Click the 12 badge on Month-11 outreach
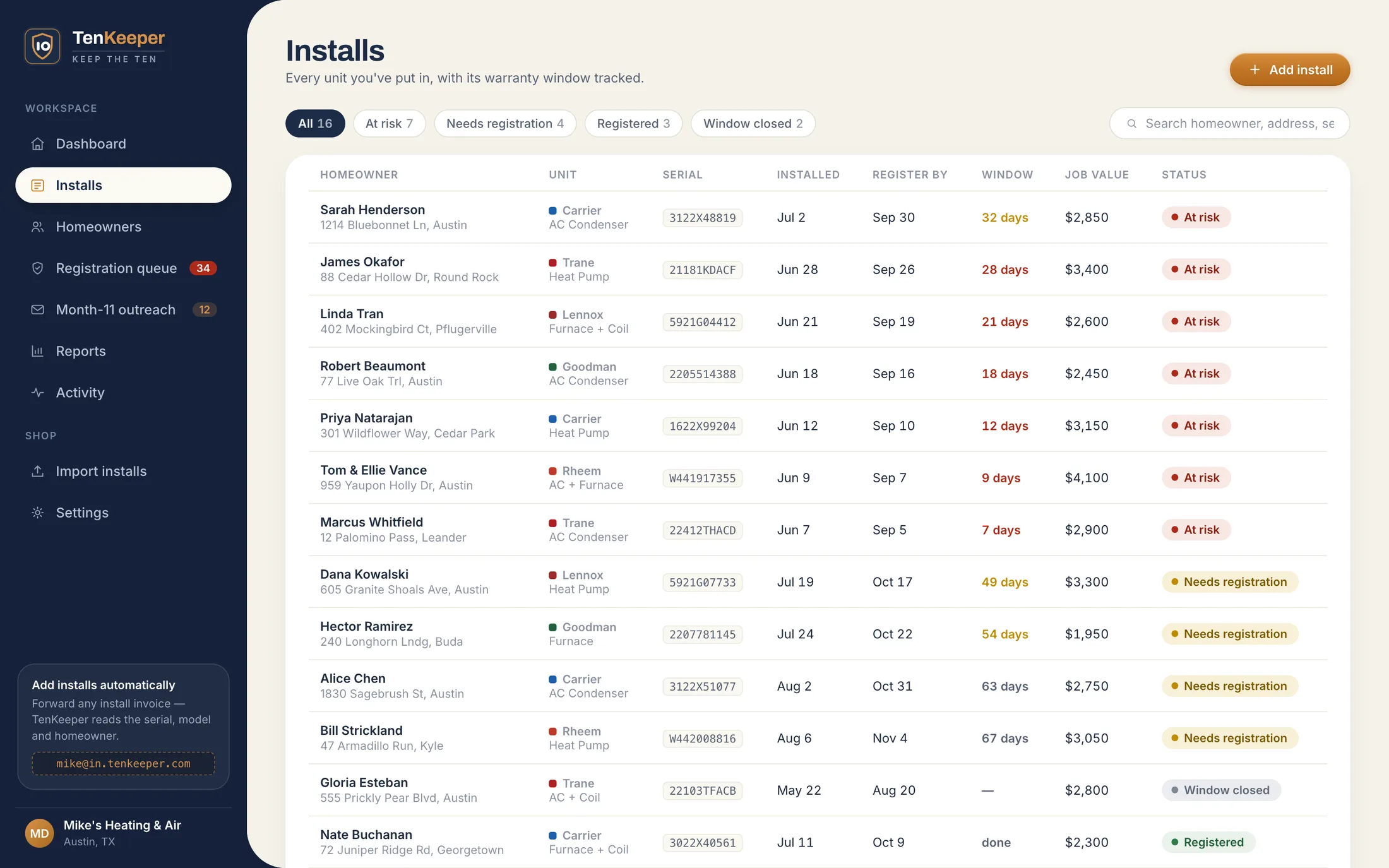 [x=205, y=310]
